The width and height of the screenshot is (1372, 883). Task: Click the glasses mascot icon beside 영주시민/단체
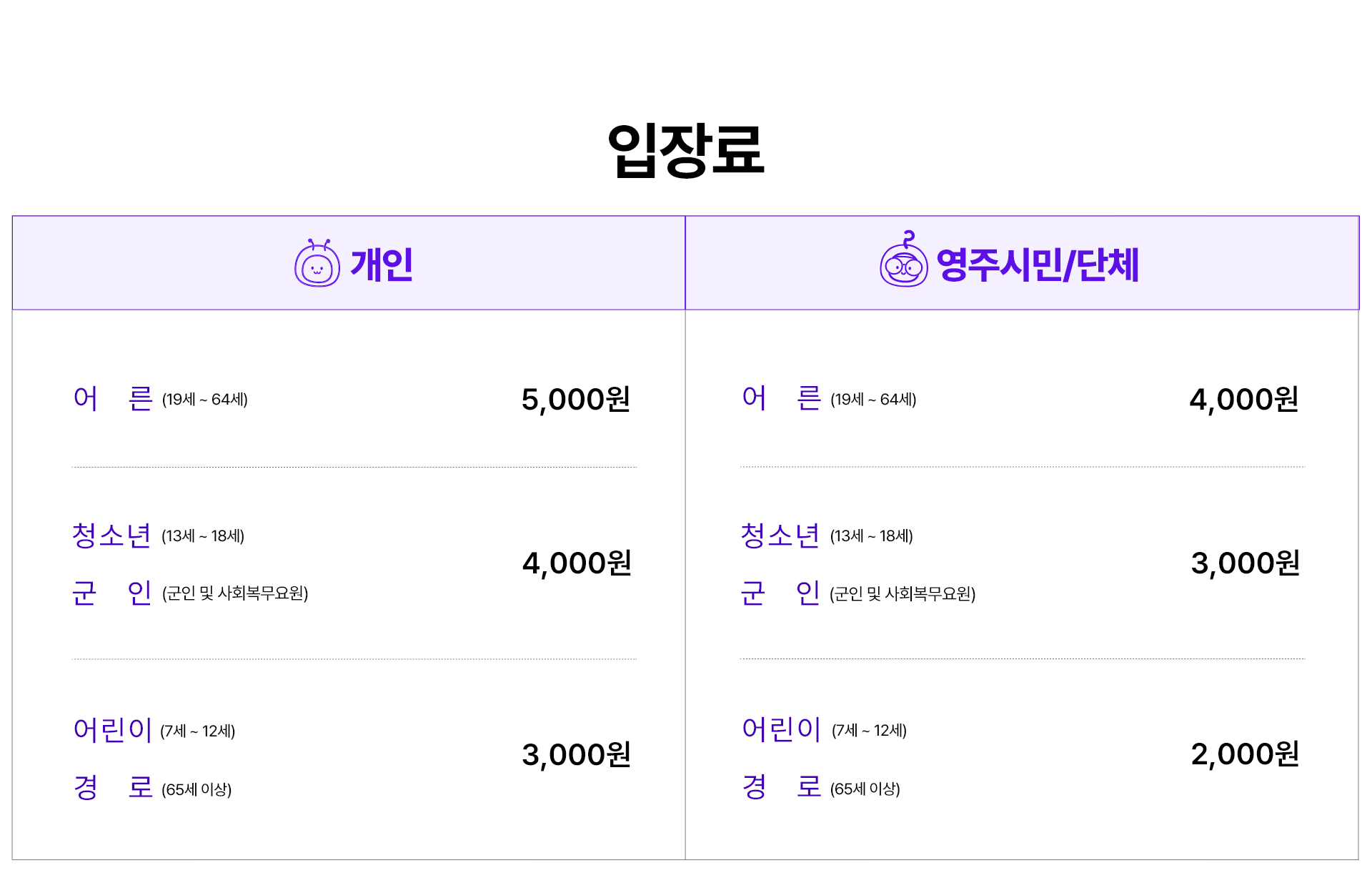coord(903,262)
